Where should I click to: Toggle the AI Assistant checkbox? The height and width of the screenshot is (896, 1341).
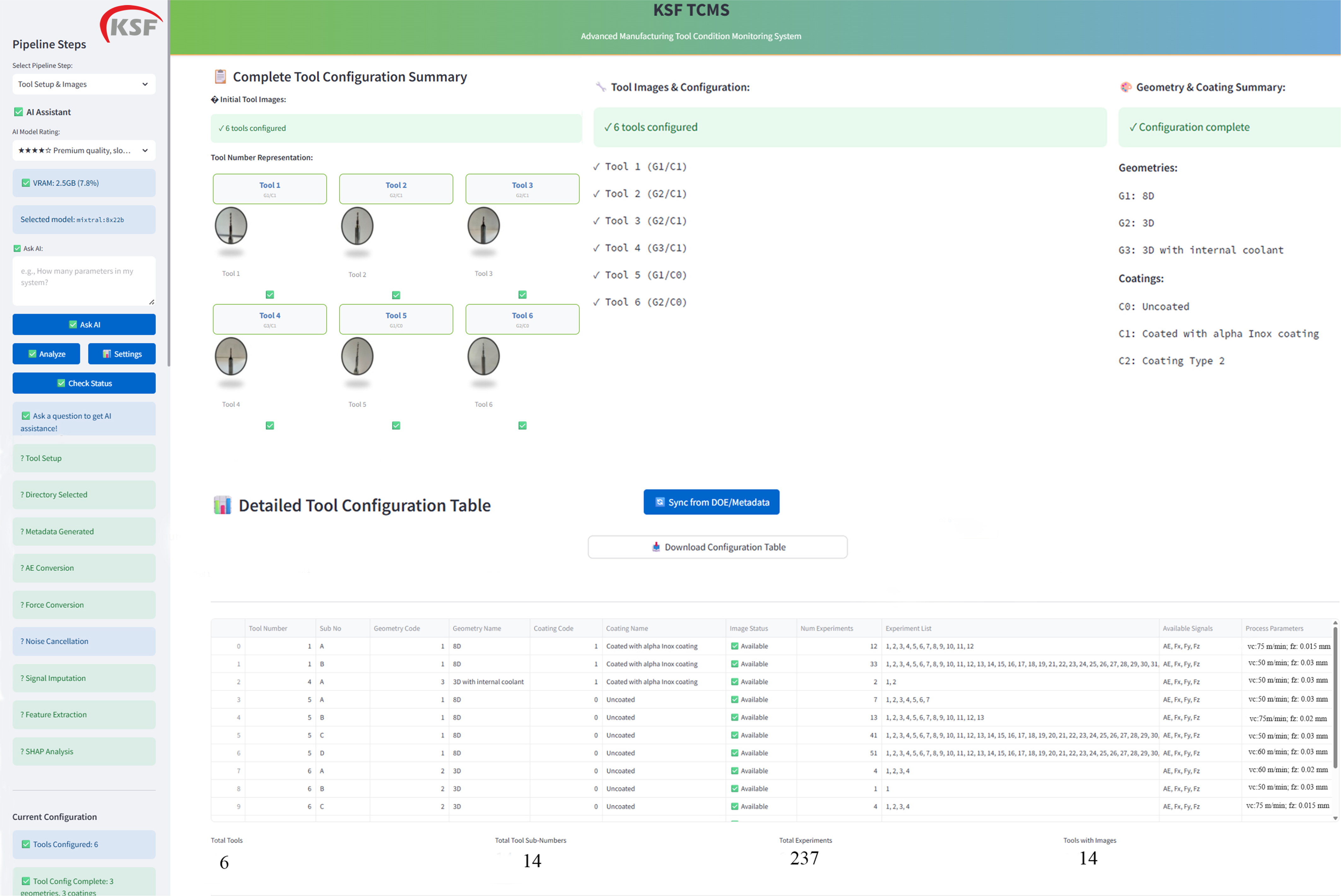click(18, 112)
